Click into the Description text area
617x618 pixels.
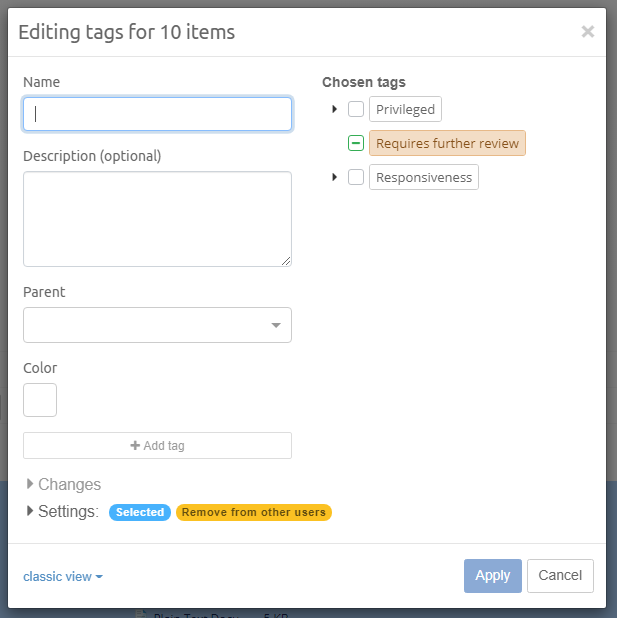click(x=157, y=219)
